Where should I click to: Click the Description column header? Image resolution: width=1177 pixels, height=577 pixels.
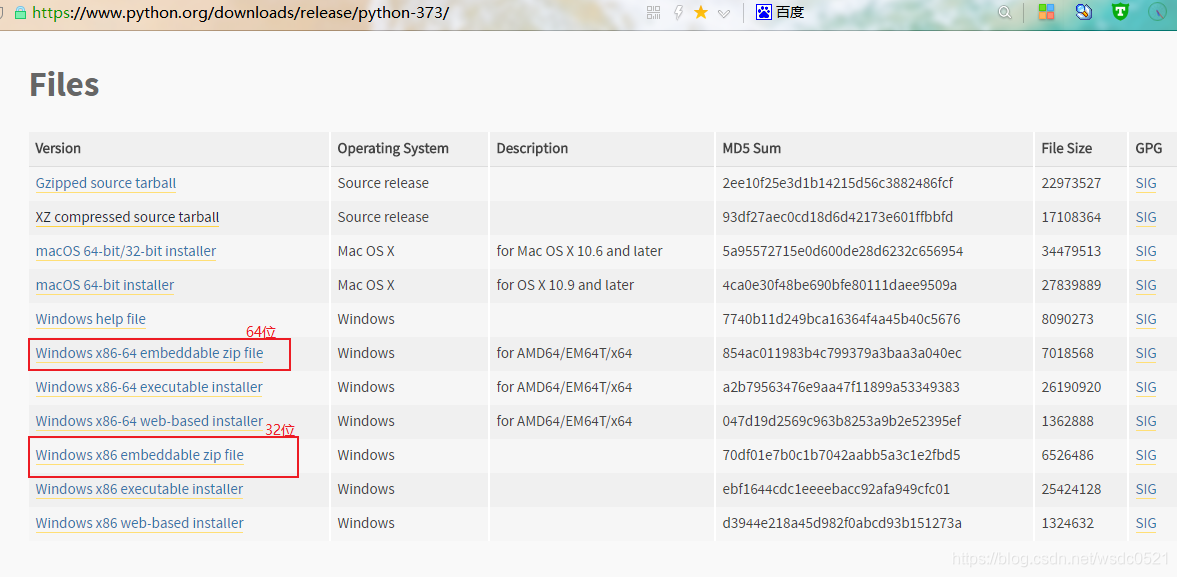(x=532, y=149)
